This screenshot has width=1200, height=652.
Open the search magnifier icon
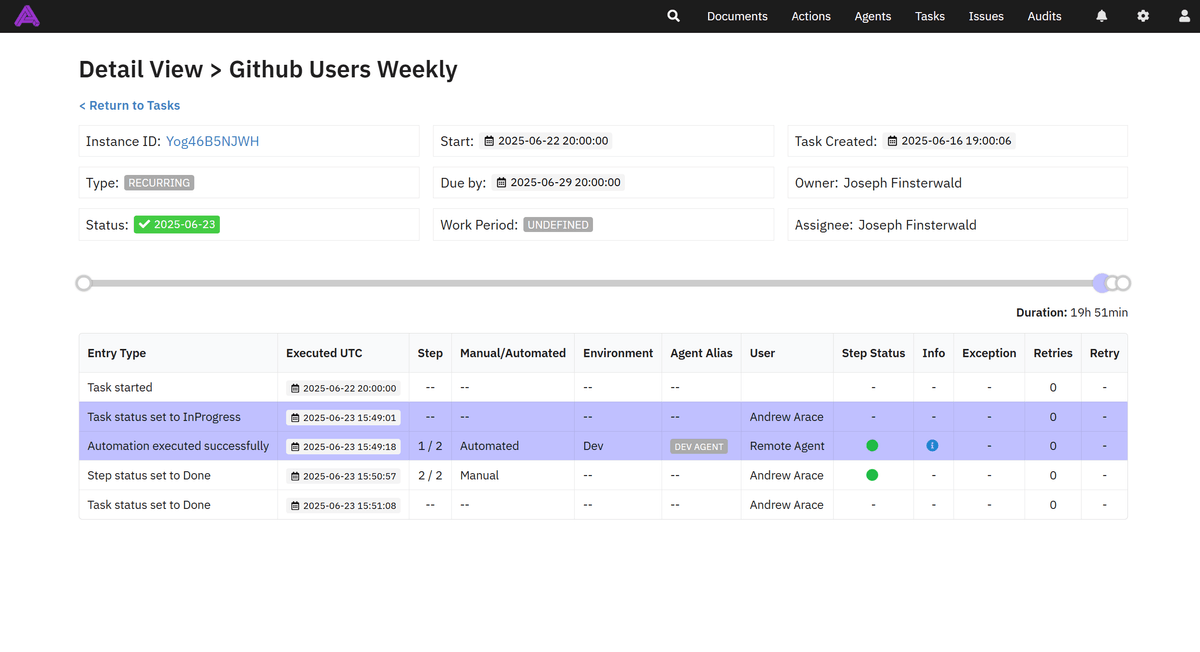(x=674, y=16)
